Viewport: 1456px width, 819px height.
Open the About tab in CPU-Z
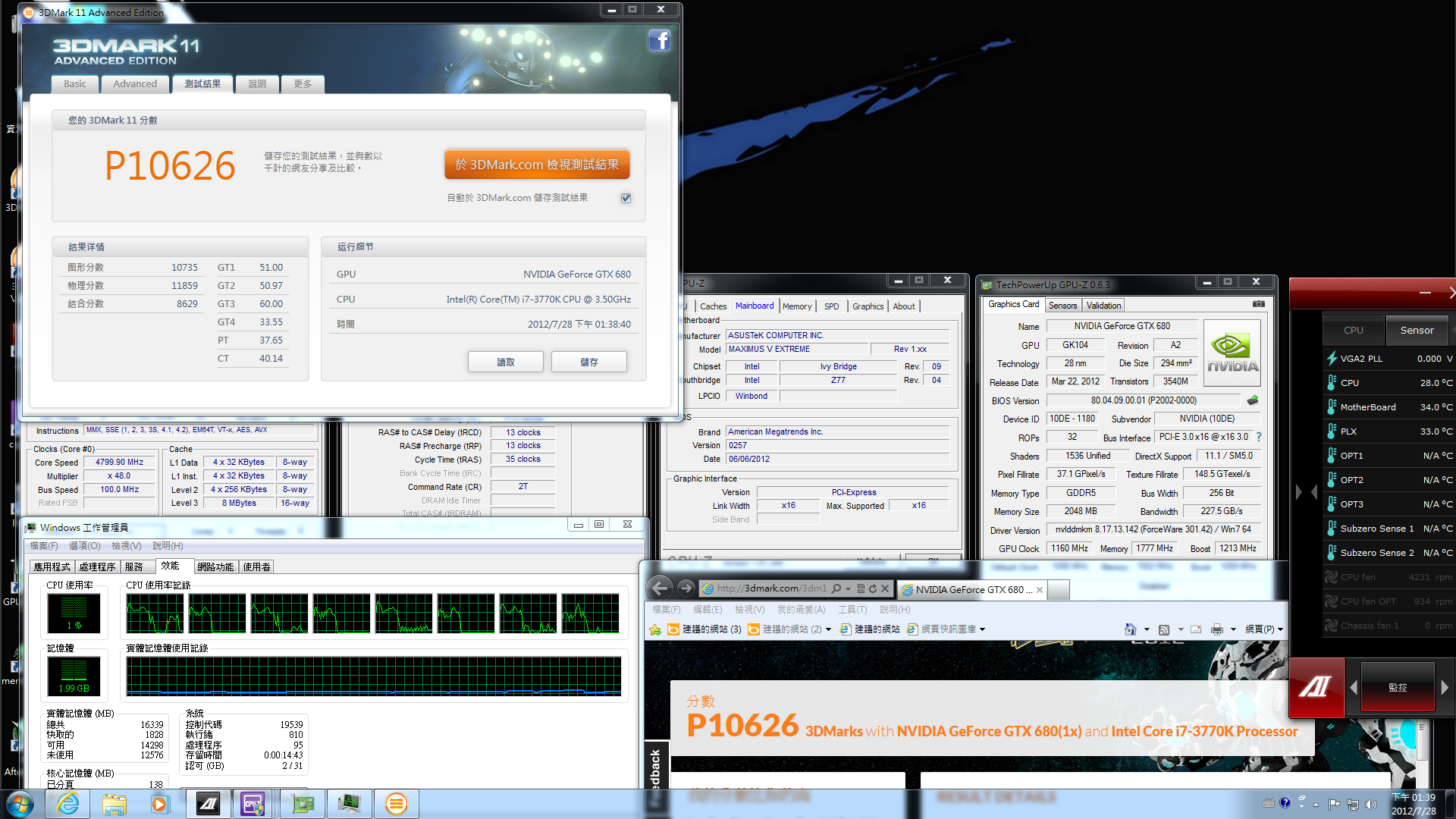[904, 306]
